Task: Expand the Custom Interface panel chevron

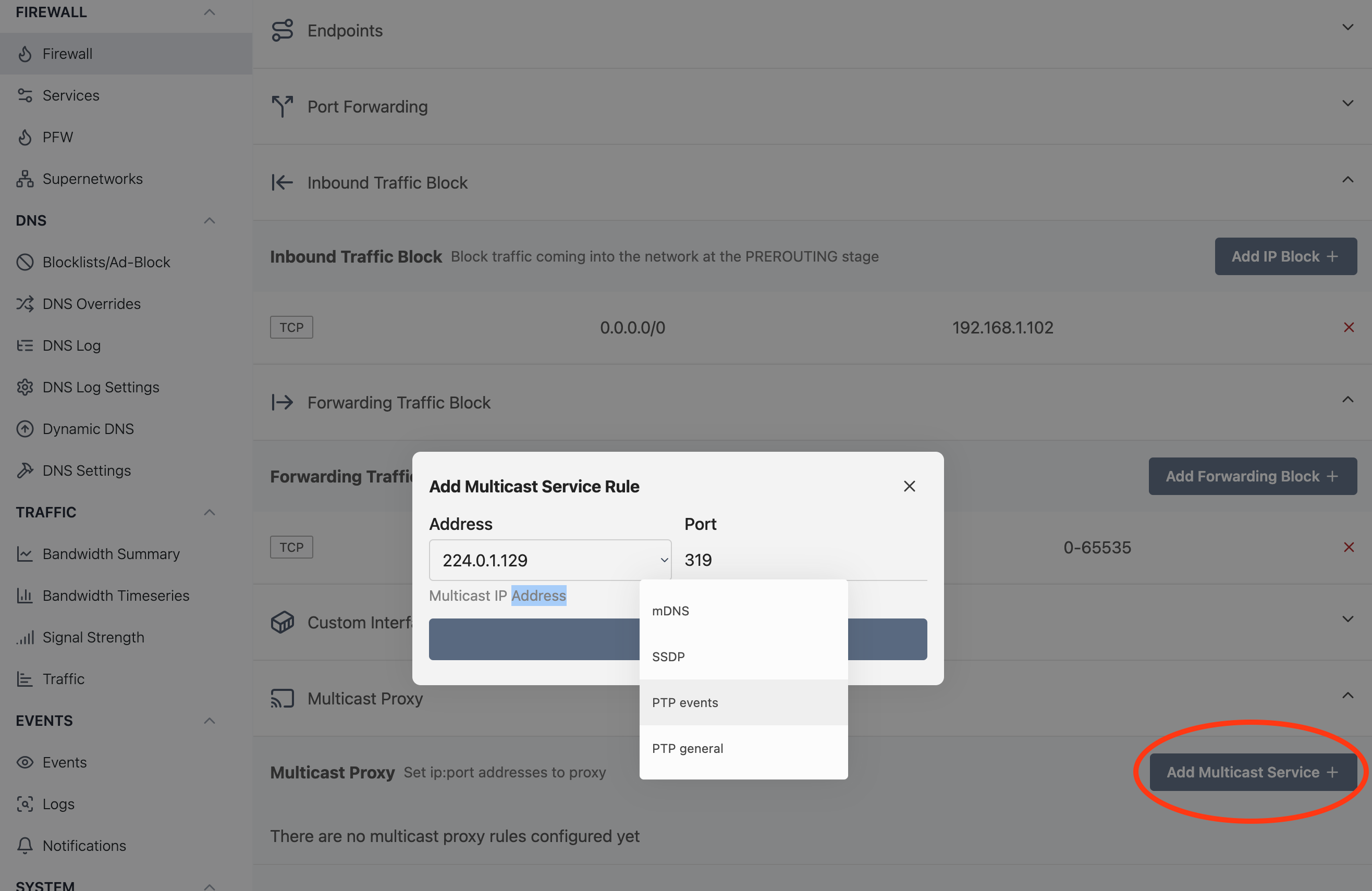Action: (1347, 619)
